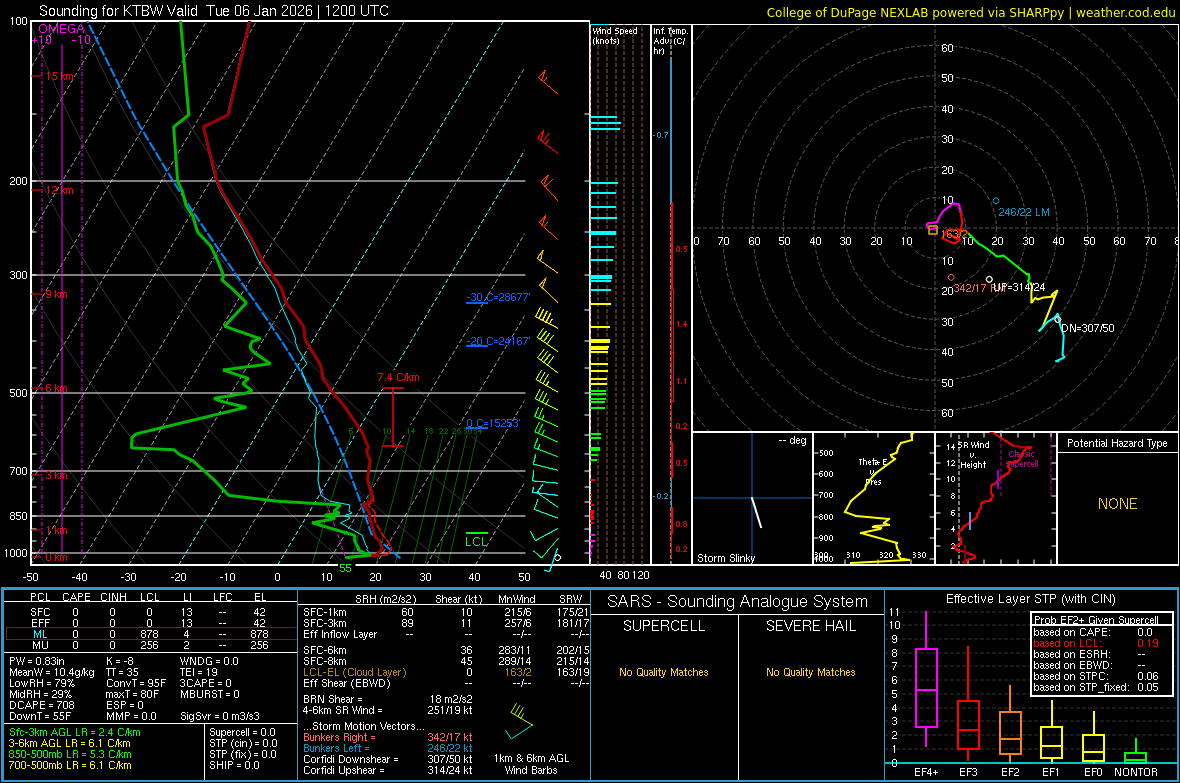Click the '9 km' height marker
Image resolution: width=1180 pixels, height=783 pixels.
(x=56, y=294)
